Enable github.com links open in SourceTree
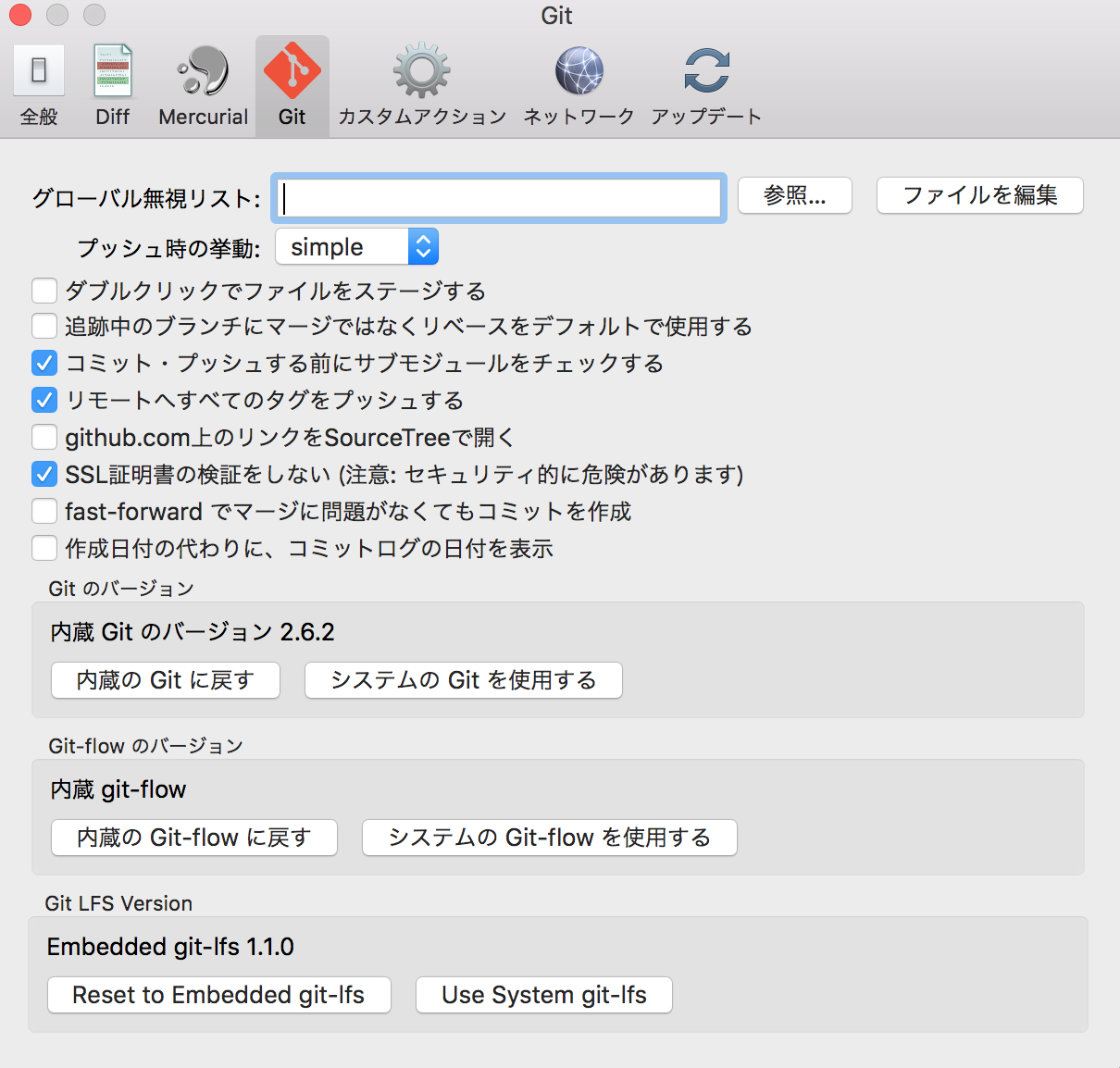This screenshot has width=1120, height=1068. [x=44, y=437]
